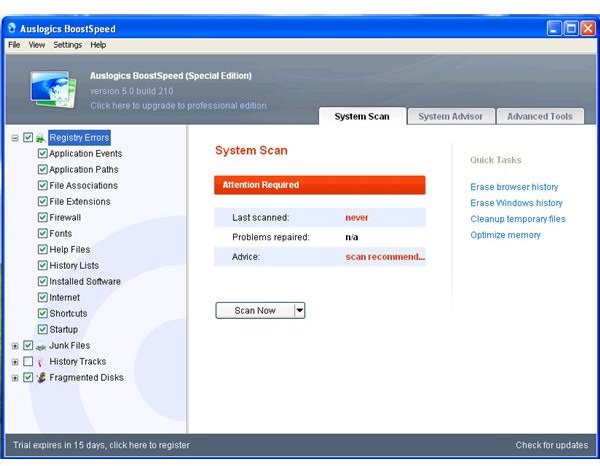Open the View menu
Viewport: 600px width, 466px height.
[37, 45]
